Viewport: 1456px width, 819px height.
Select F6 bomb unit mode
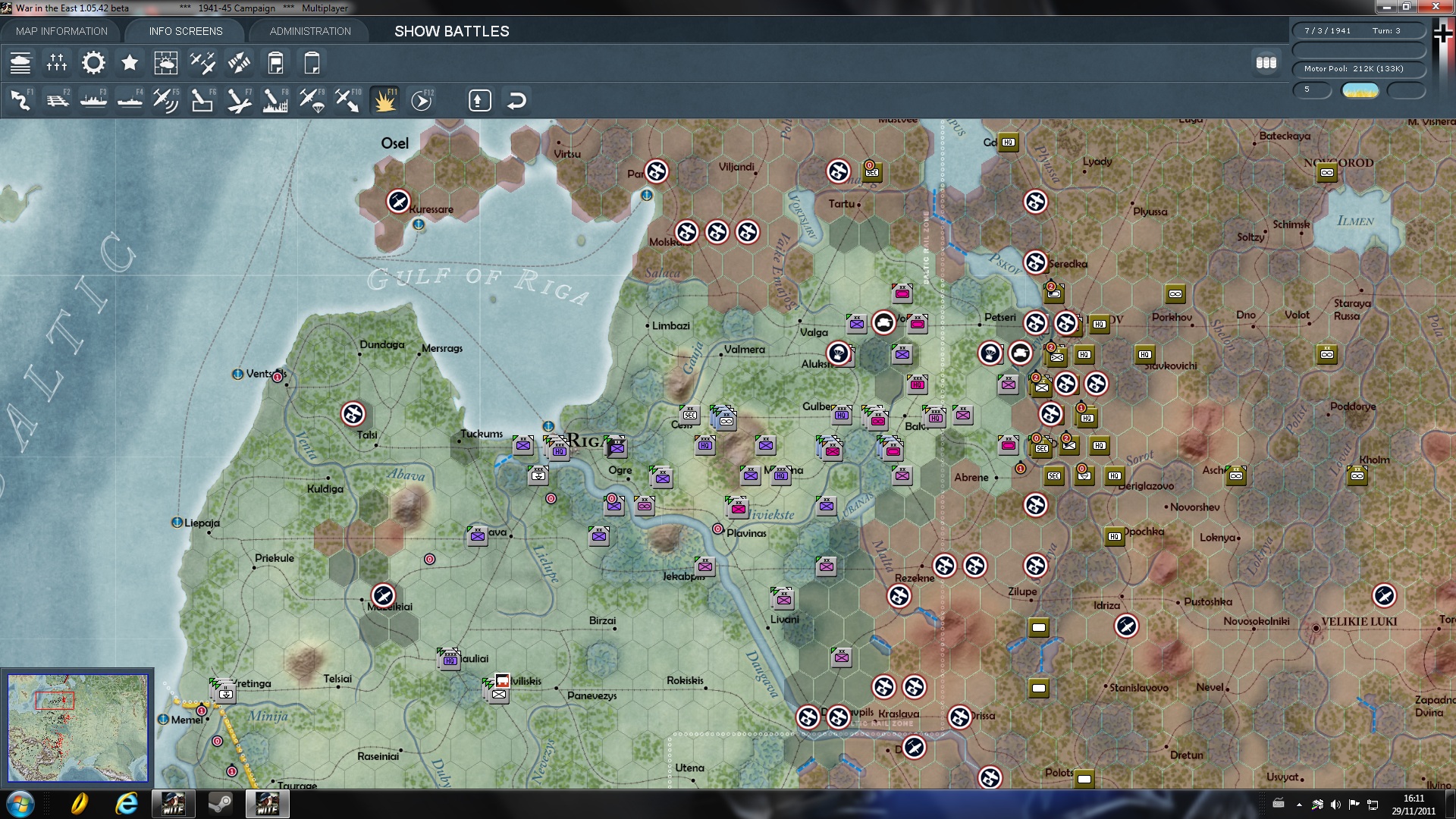(x=202, y=100)
